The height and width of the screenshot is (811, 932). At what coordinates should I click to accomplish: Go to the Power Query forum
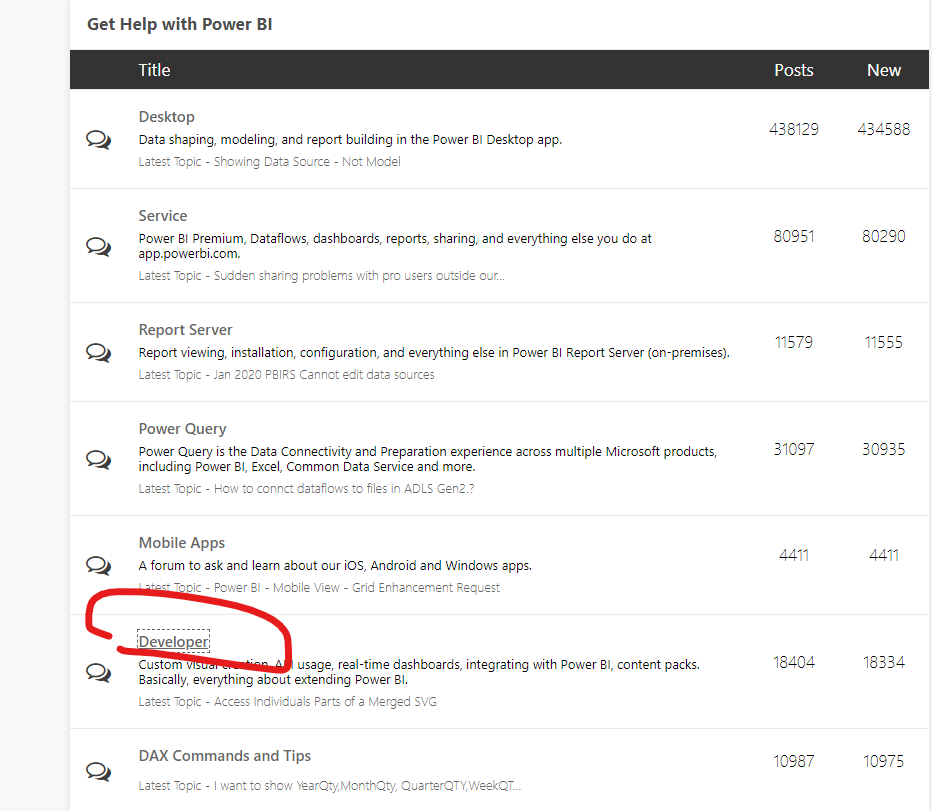[x=182, y=429]
